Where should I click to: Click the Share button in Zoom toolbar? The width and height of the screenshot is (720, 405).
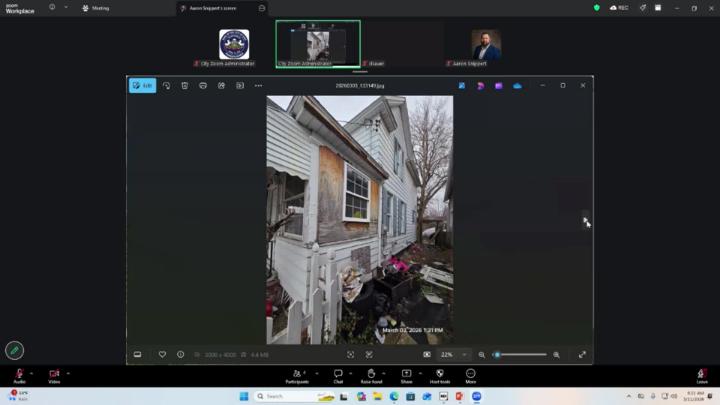[406, 375]
